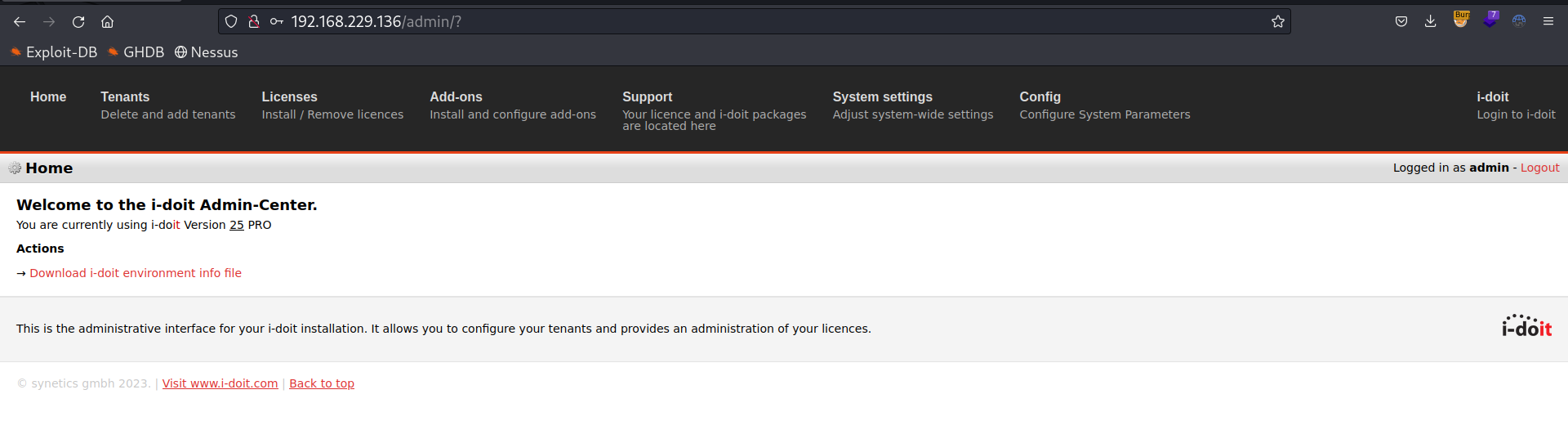Viewport: 1568px width, 448px height.
Task: Click the 'Logged in as admin' text
Action: pos(1450,168)
